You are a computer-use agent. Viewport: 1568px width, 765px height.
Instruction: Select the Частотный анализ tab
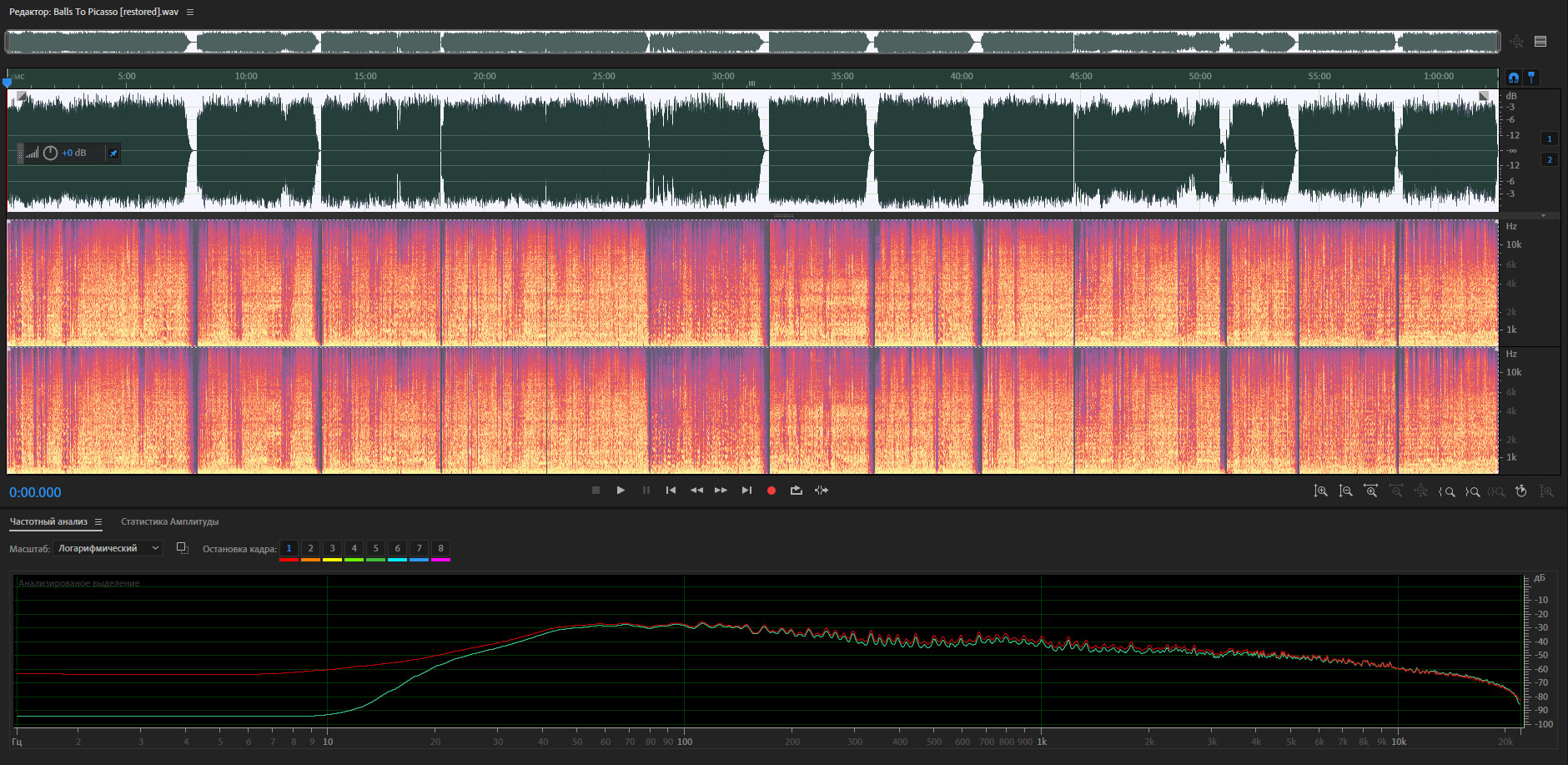point(48,522)
